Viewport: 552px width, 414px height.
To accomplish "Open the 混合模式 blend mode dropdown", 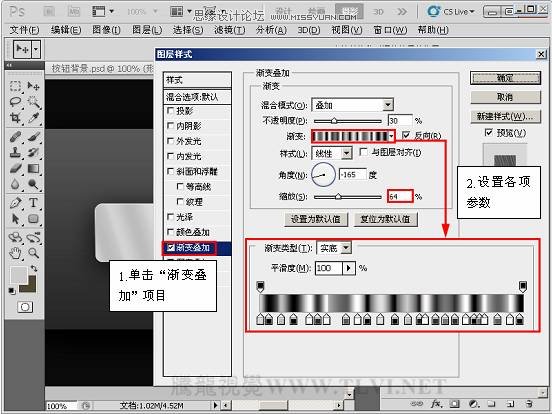I will pos(388,105).
